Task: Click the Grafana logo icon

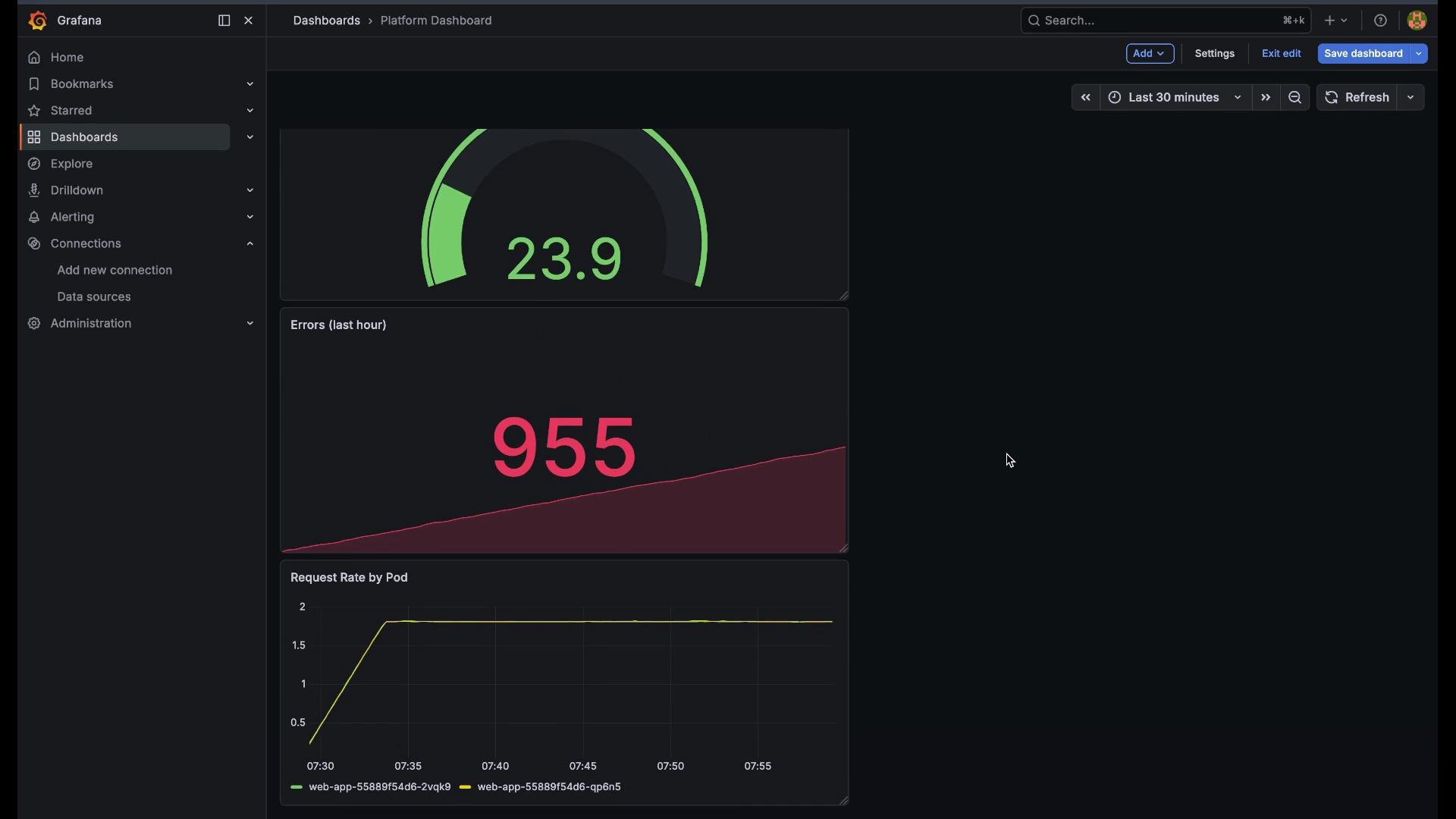Action: click(x=37, y=20)
